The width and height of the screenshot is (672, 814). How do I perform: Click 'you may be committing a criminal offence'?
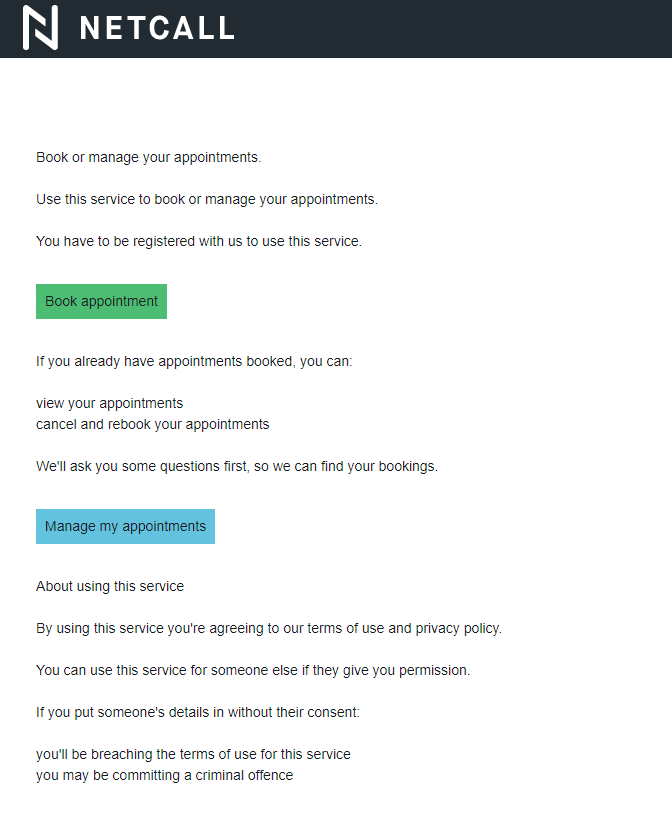coord(165,775)
